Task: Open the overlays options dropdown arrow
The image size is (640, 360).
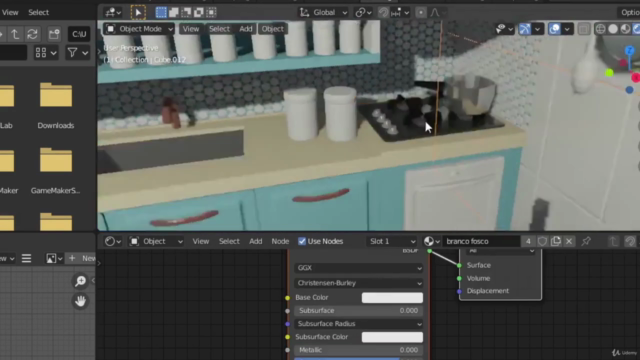Action: click(x=567, y=29)
